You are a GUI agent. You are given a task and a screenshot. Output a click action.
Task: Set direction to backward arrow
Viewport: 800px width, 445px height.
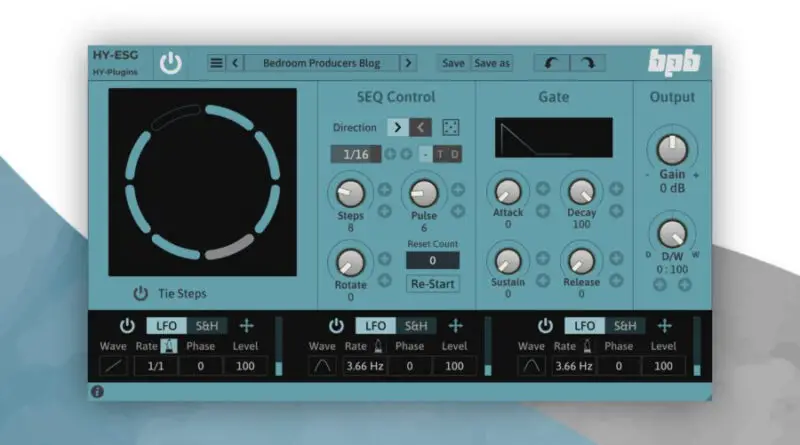[x=420, y=128]
